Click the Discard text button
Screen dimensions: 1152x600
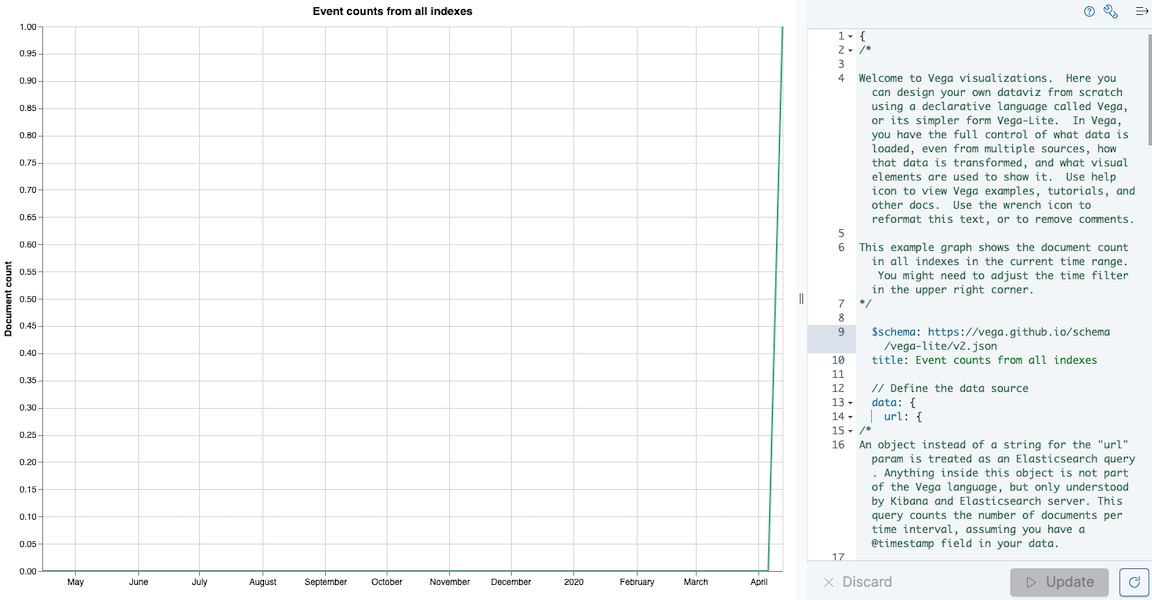click(x=867, y=582)
